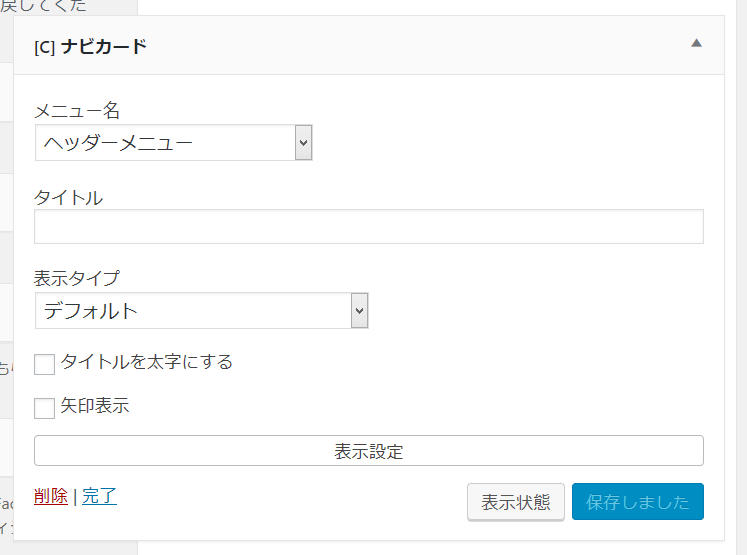
Task: Click the blue 保存しました button
Action: 637,502
